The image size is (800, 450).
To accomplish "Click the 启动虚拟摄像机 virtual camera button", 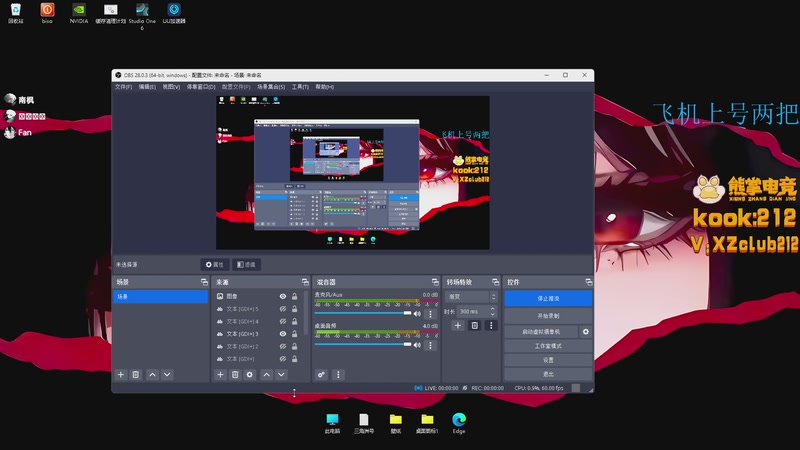I will pyautogui.click(x=541, y=332).
